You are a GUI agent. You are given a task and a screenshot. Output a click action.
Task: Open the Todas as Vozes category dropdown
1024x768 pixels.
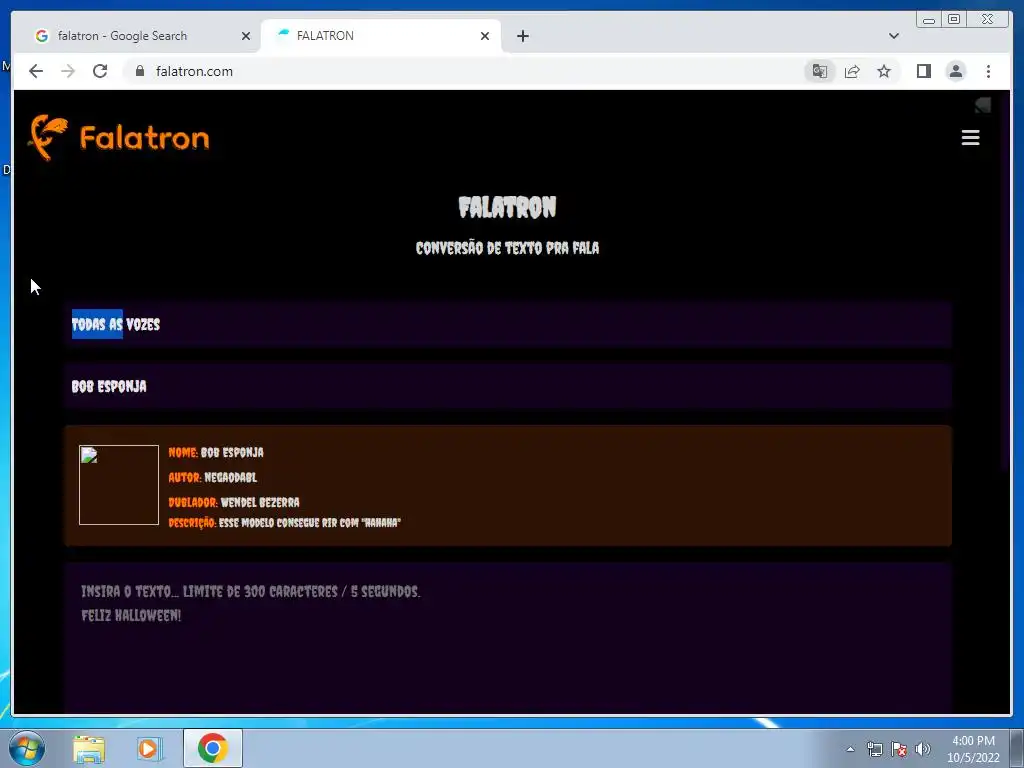[508, 324]
